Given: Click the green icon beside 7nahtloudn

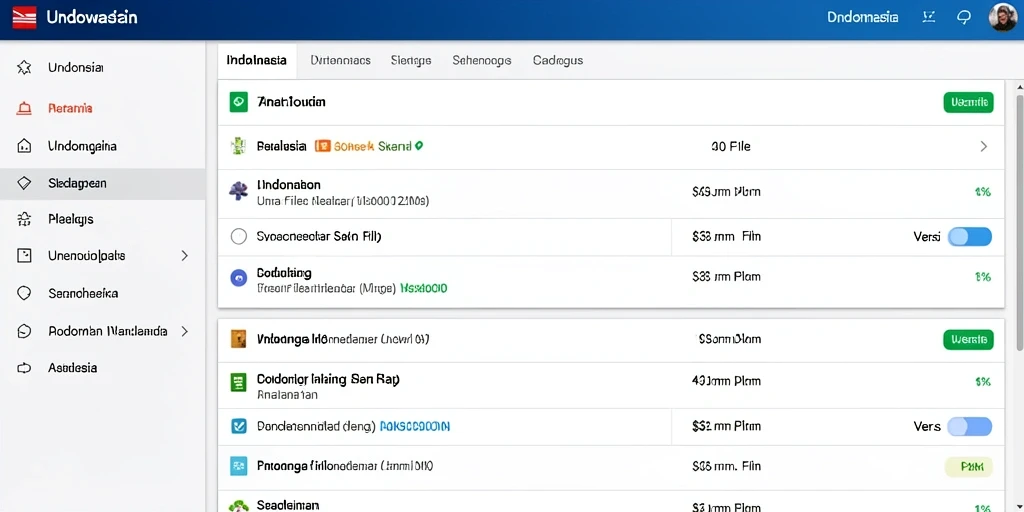Looking at the screenshot, I should point(239,102).
